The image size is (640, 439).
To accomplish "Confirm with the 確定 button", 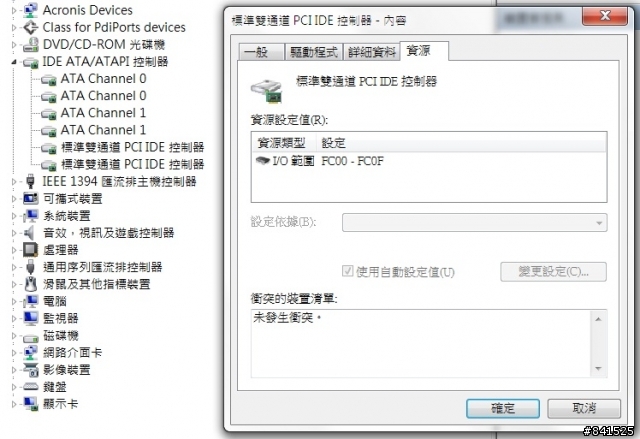I will pos(503,408).
